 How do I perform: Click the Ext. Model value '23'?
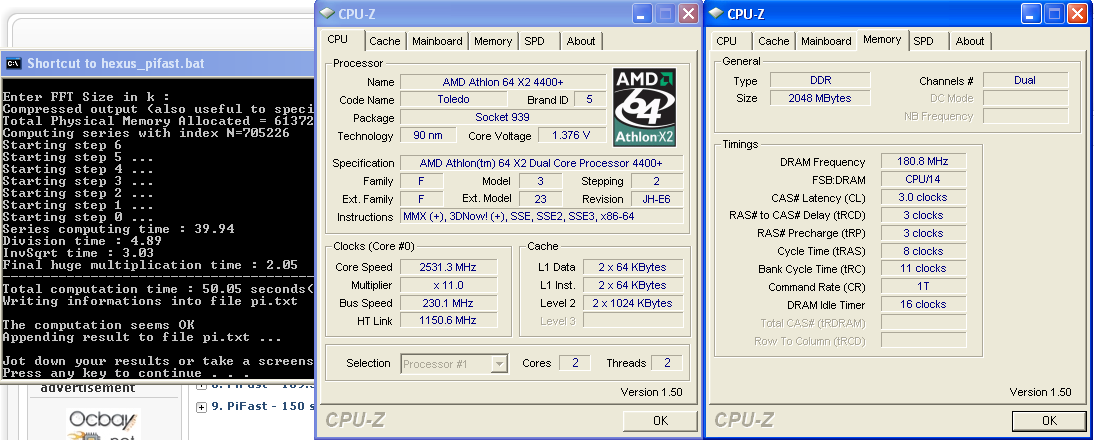[541, 199]
